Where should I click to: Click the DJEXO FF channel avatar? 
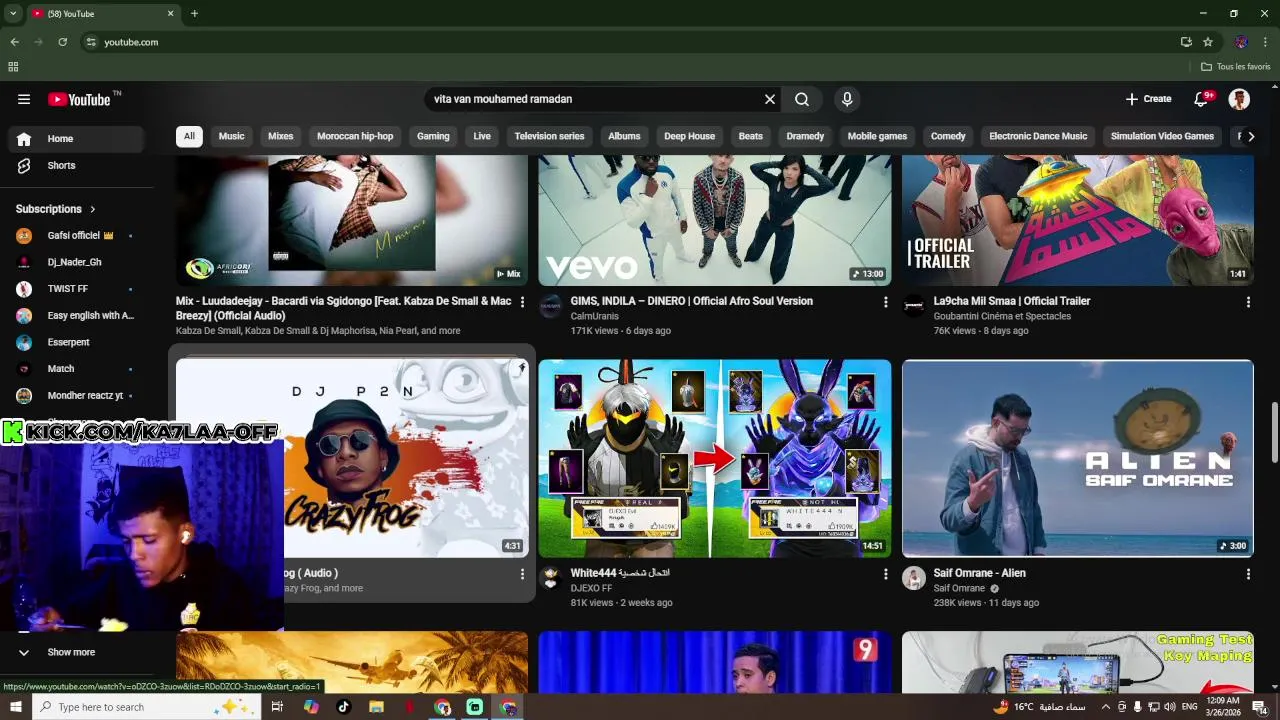(550, 578)
